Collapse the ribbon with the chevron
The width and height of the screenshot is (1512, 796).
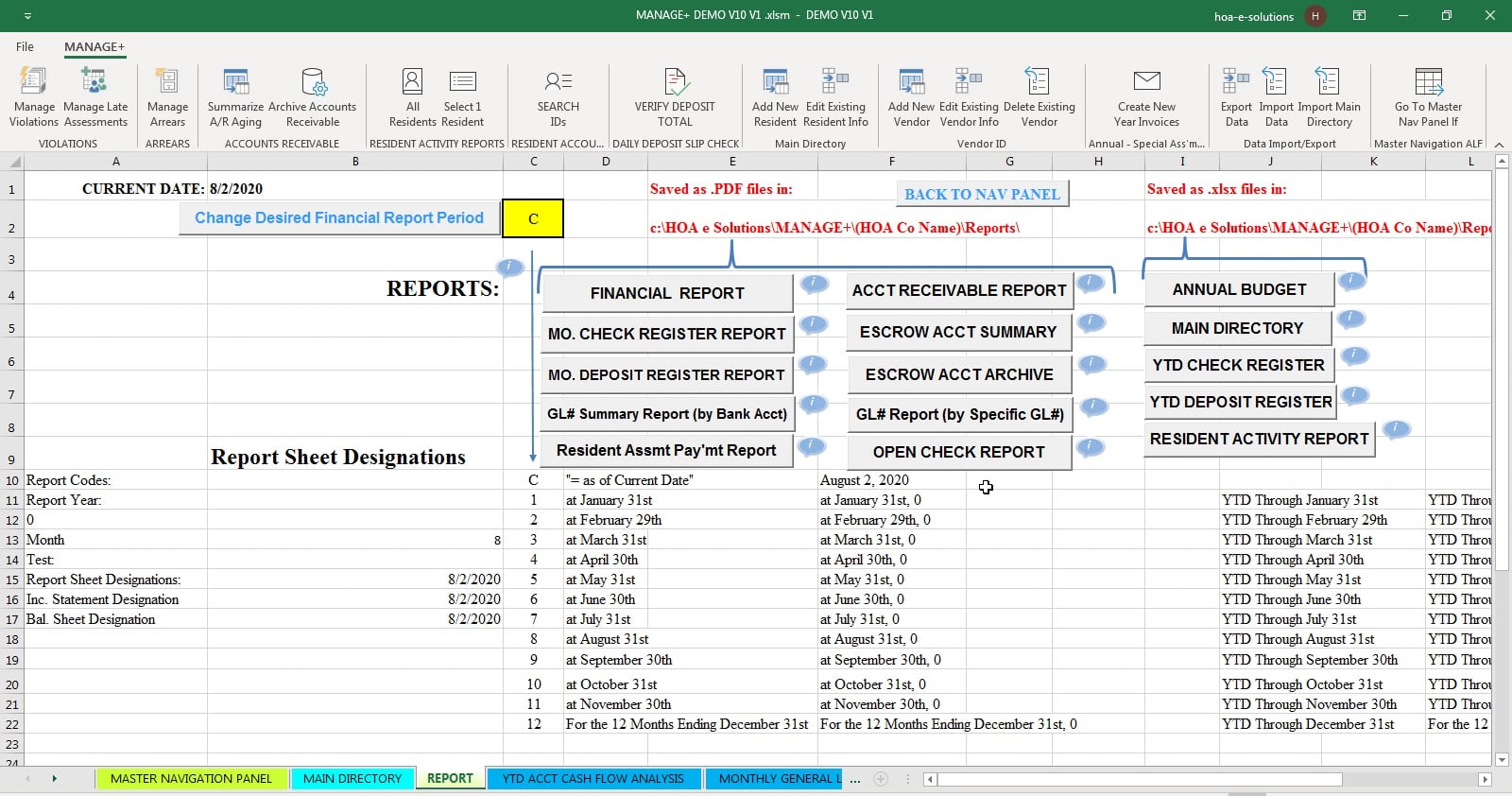click(1499, 145)
